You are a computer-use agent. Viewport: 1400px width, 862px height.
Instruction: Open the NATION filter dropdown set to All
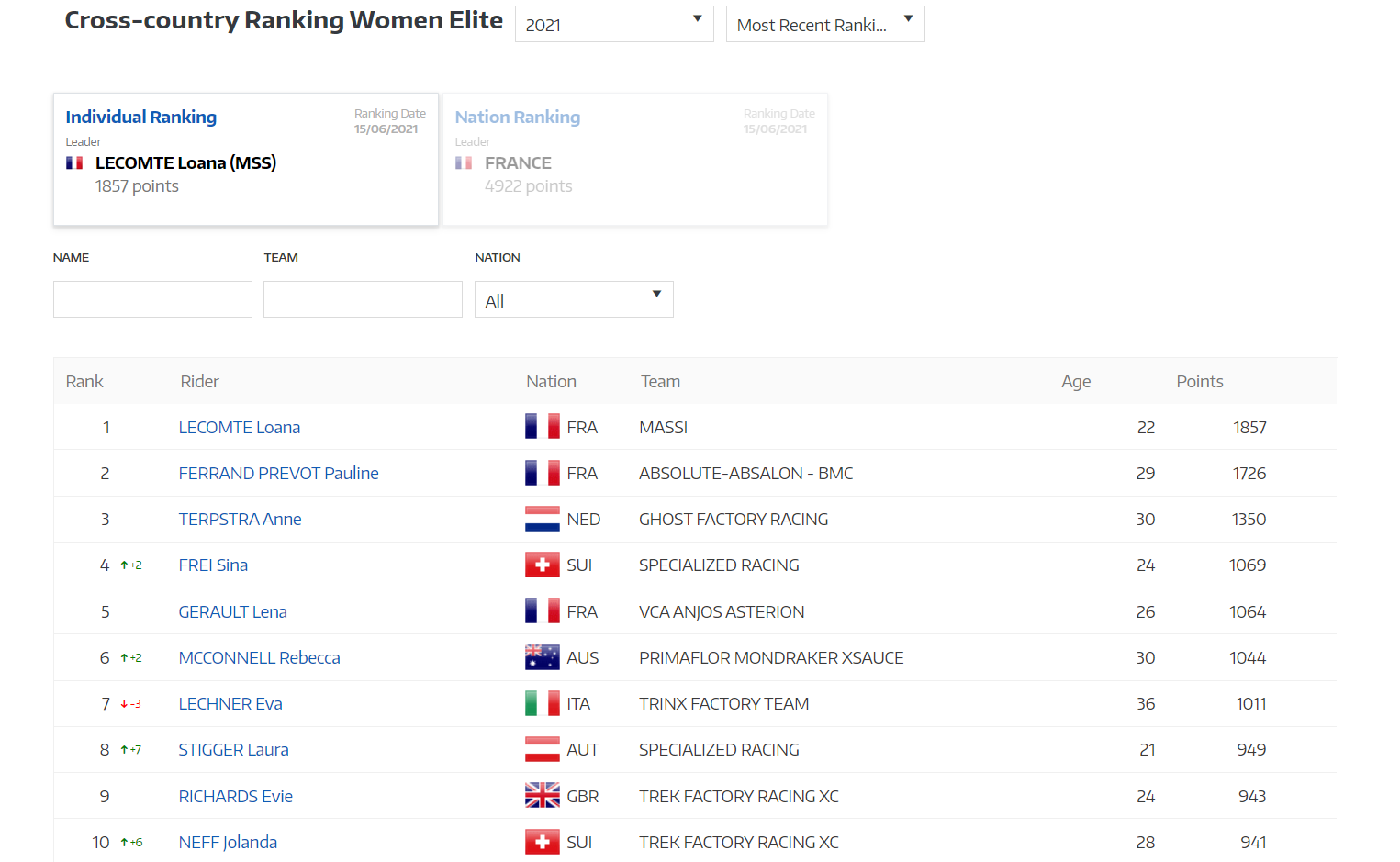pos(573,298)
